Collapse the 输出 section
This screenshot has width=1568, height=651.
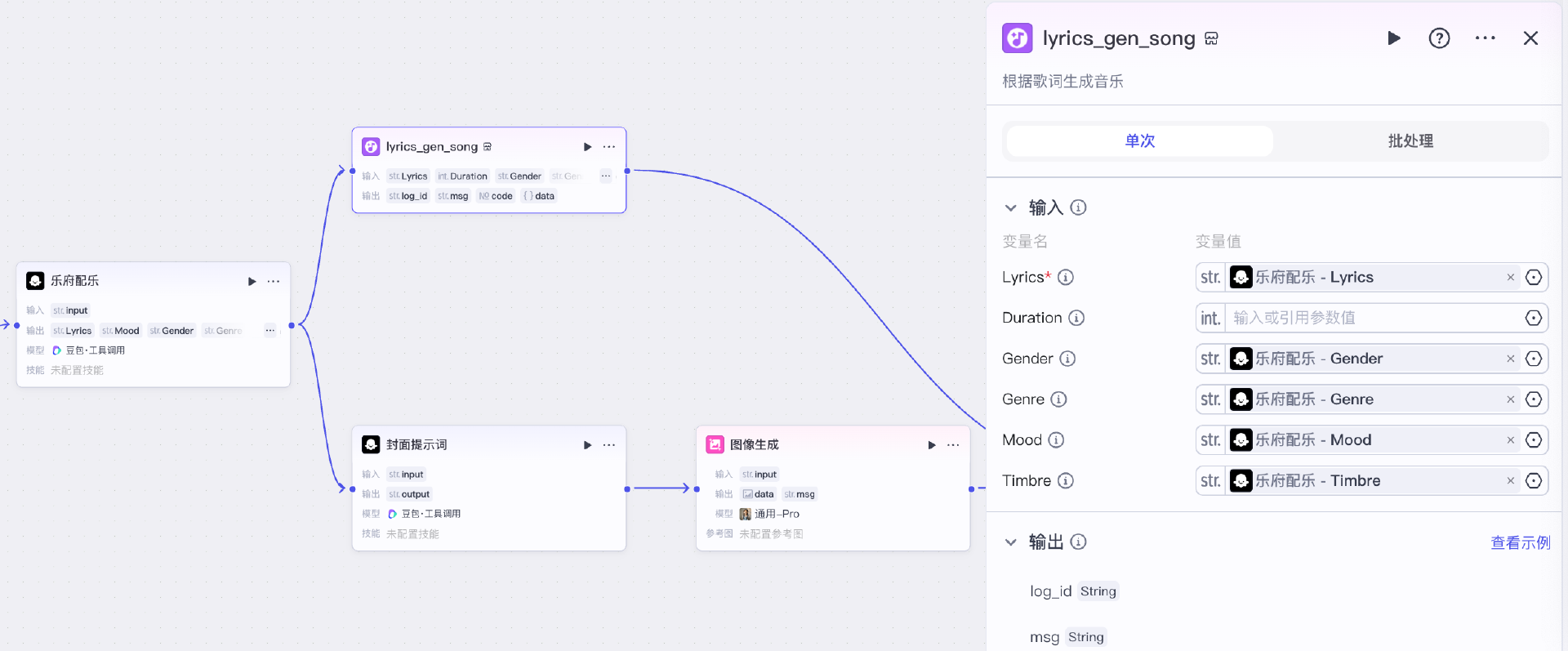(x=1011, y=542)
